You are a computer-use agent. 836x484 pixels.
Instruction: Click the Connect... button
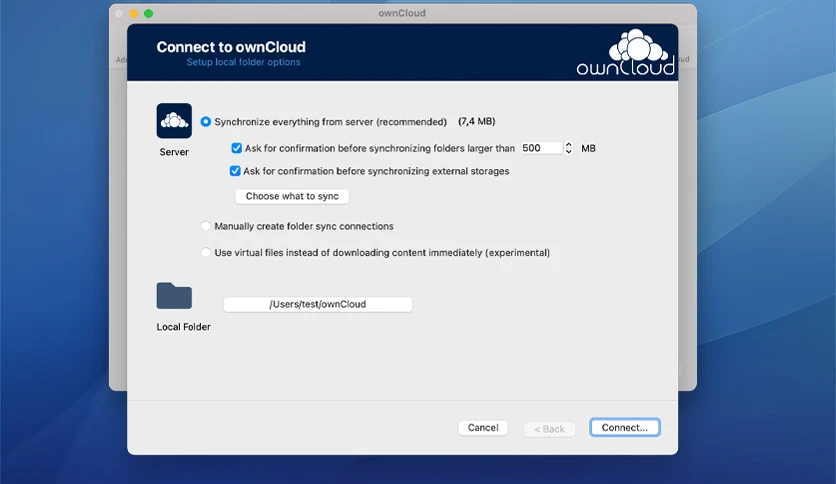coord(625,427)
